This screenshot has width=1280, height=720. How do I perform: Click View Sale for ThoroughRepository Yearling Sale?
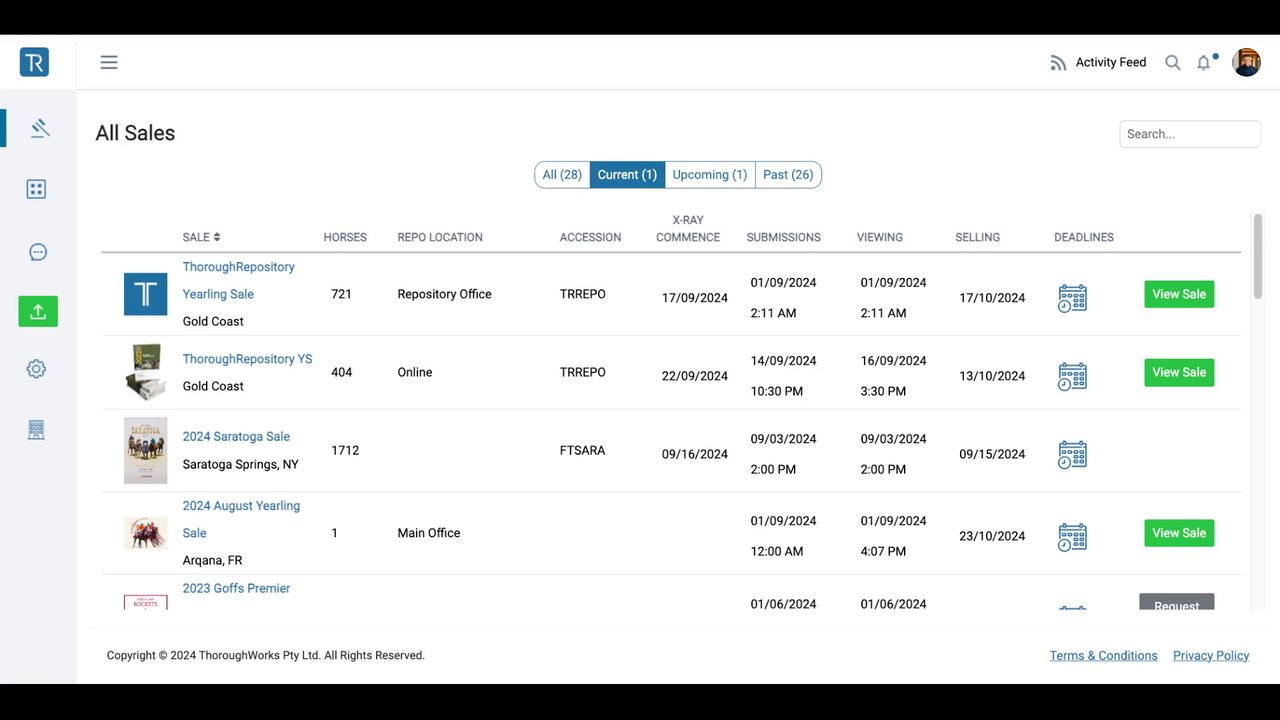pyautogui.click(x=1179, y=294)
